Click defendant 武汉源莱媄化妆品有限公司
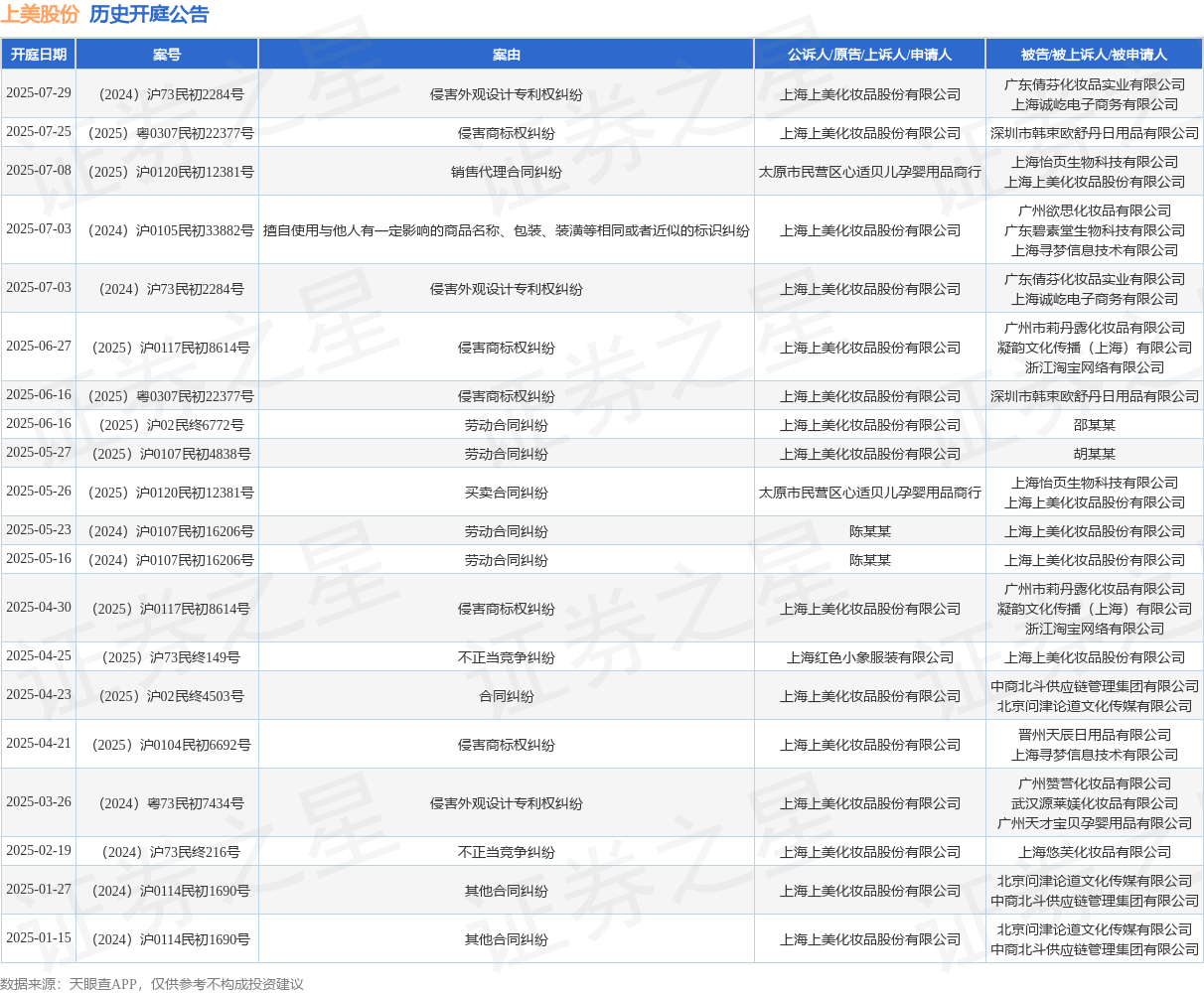The height and width of the screenshot is (993, 1204). [x=1095, y=803]
